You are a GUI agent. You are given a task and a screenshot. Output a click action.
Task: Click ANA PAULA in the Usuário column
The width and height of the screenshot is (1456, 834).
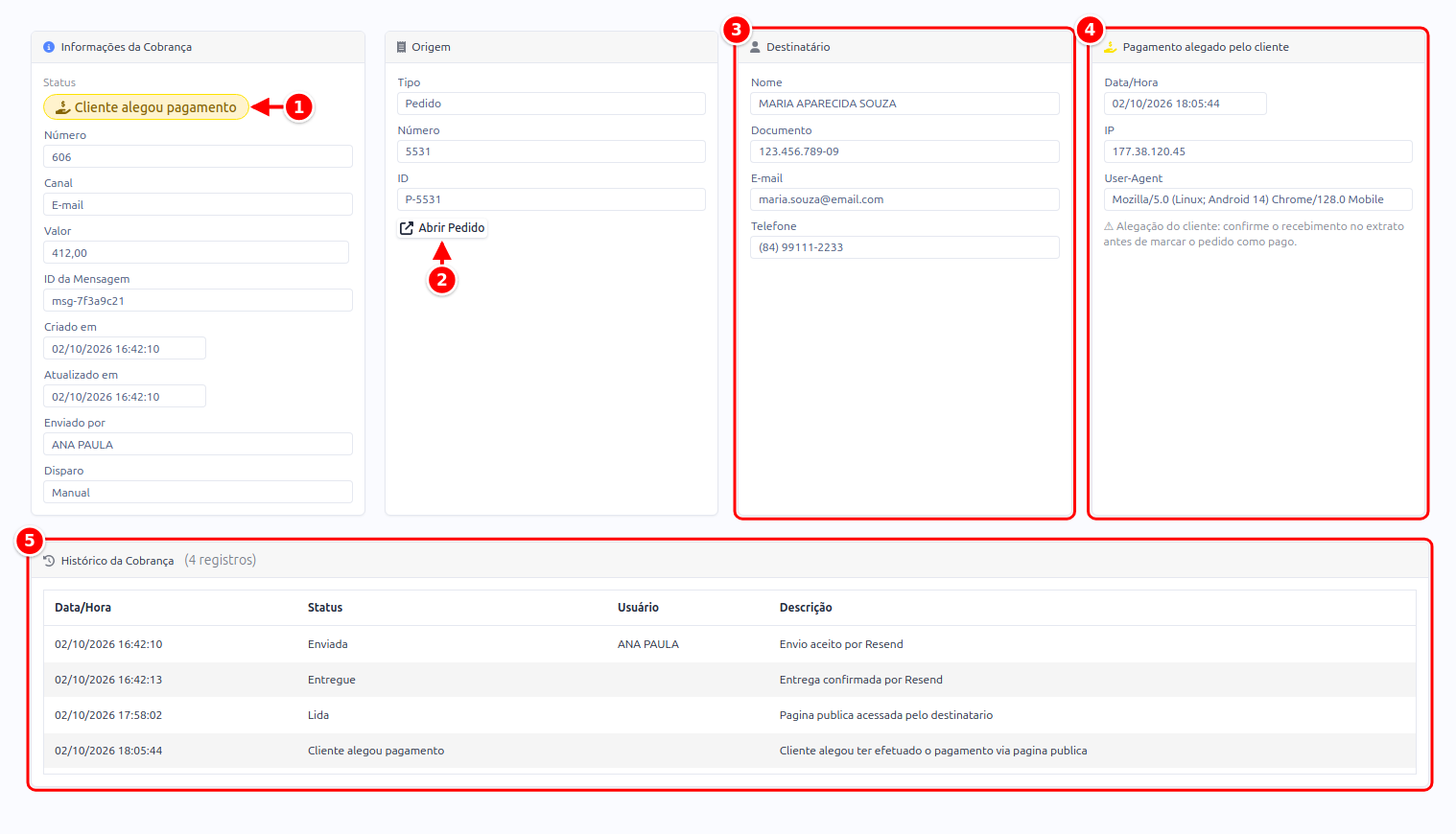pyautogui.click(x=648, y=644)
